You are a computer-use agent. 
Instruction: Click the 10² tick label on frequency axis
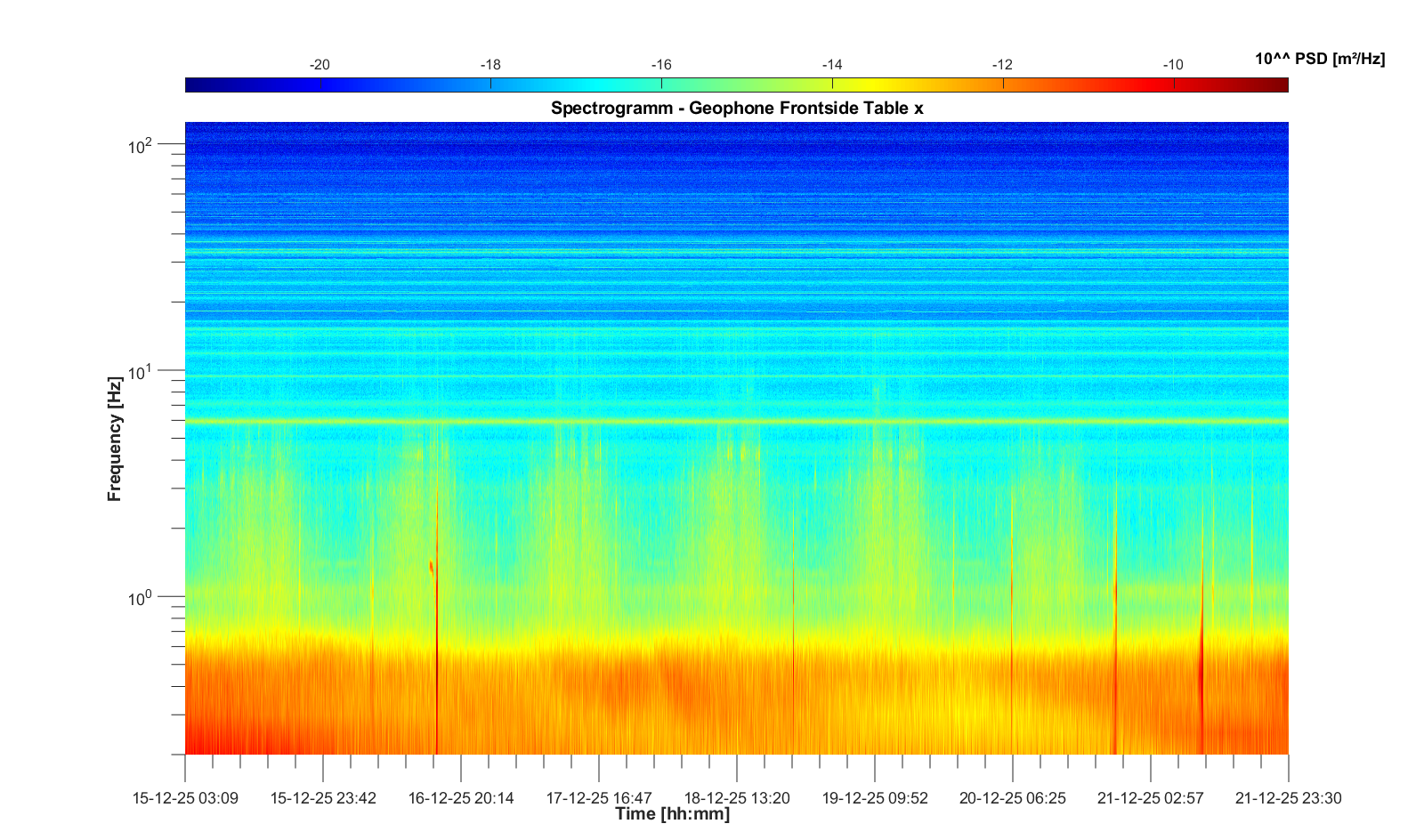tap(141, 146)
